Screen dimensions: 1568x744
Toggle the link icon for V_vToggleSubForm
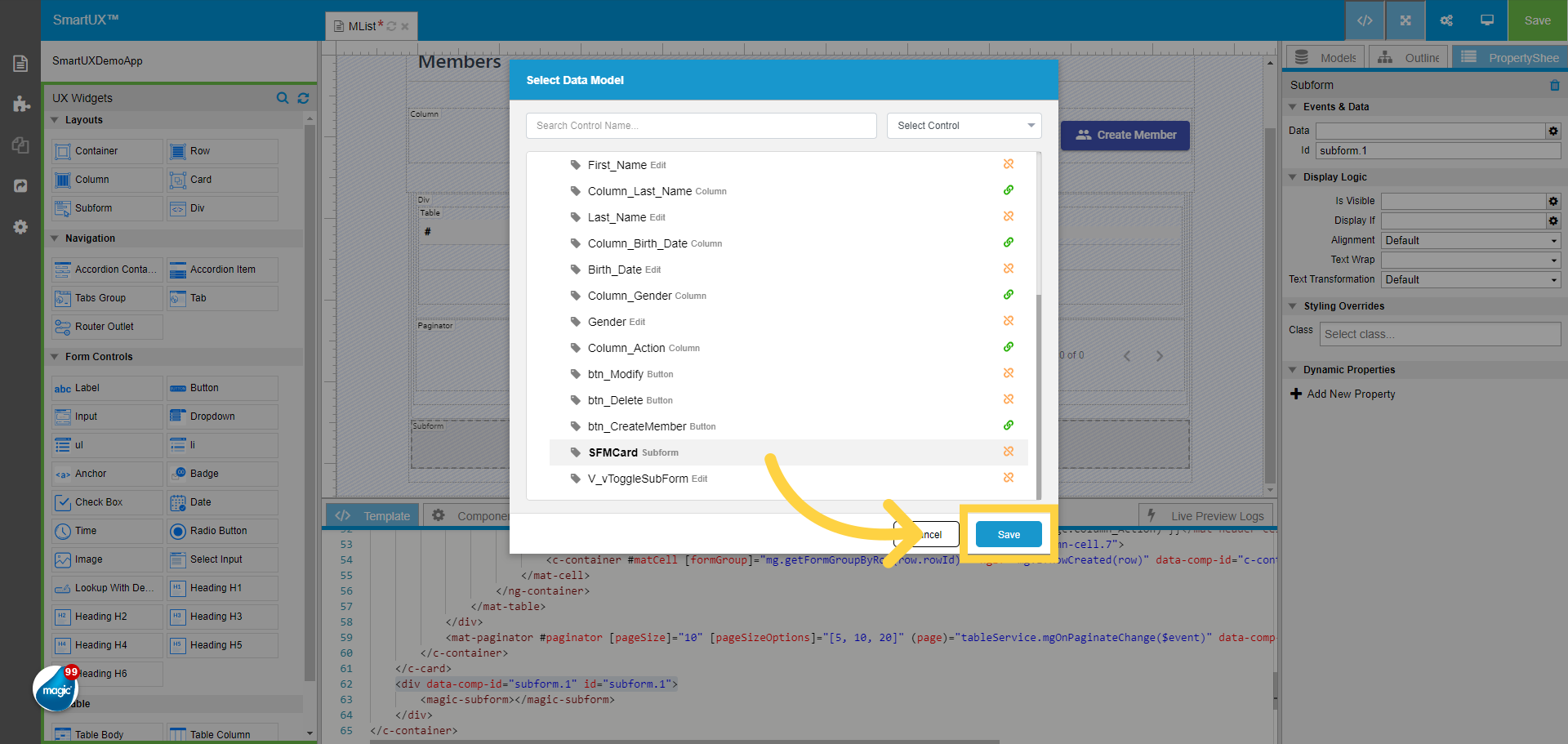tap(1009, 478)
